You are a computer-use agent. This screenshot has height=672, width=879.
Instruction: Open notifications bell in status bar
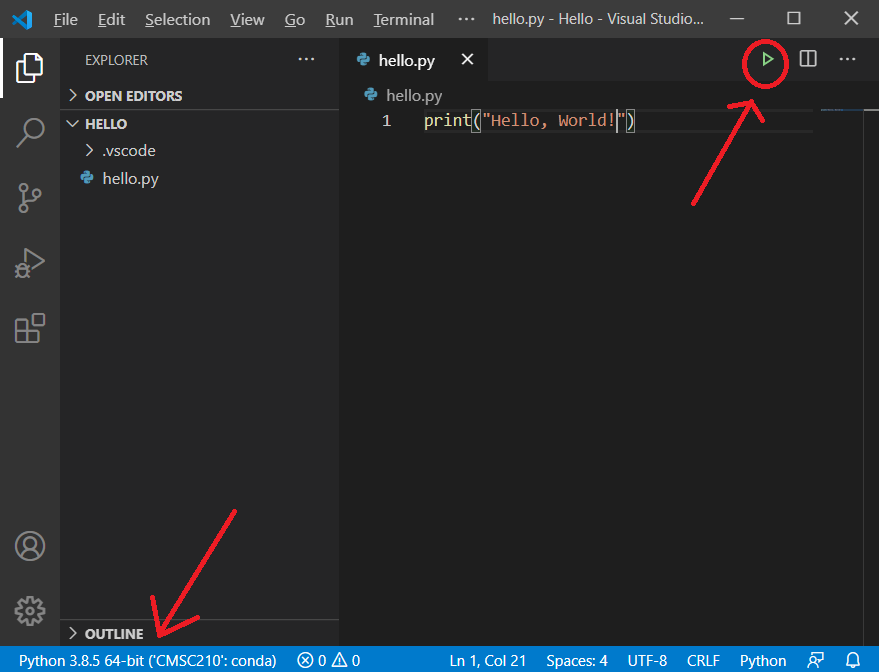click(x=853, y=660)
